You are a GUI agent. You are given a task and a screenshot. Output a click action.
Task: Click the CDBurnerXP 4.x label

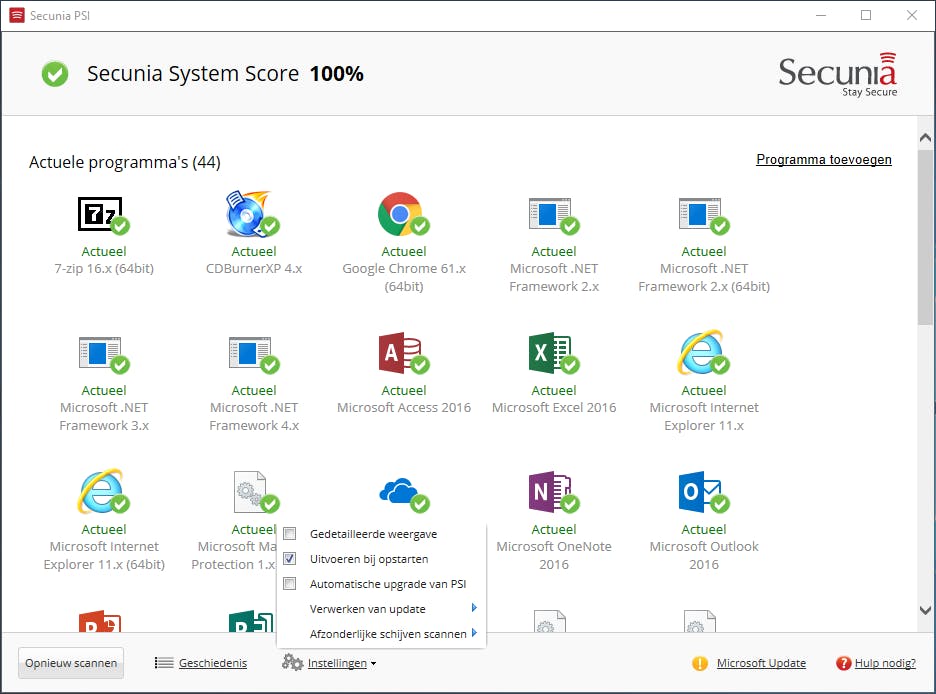coord(254,269)
